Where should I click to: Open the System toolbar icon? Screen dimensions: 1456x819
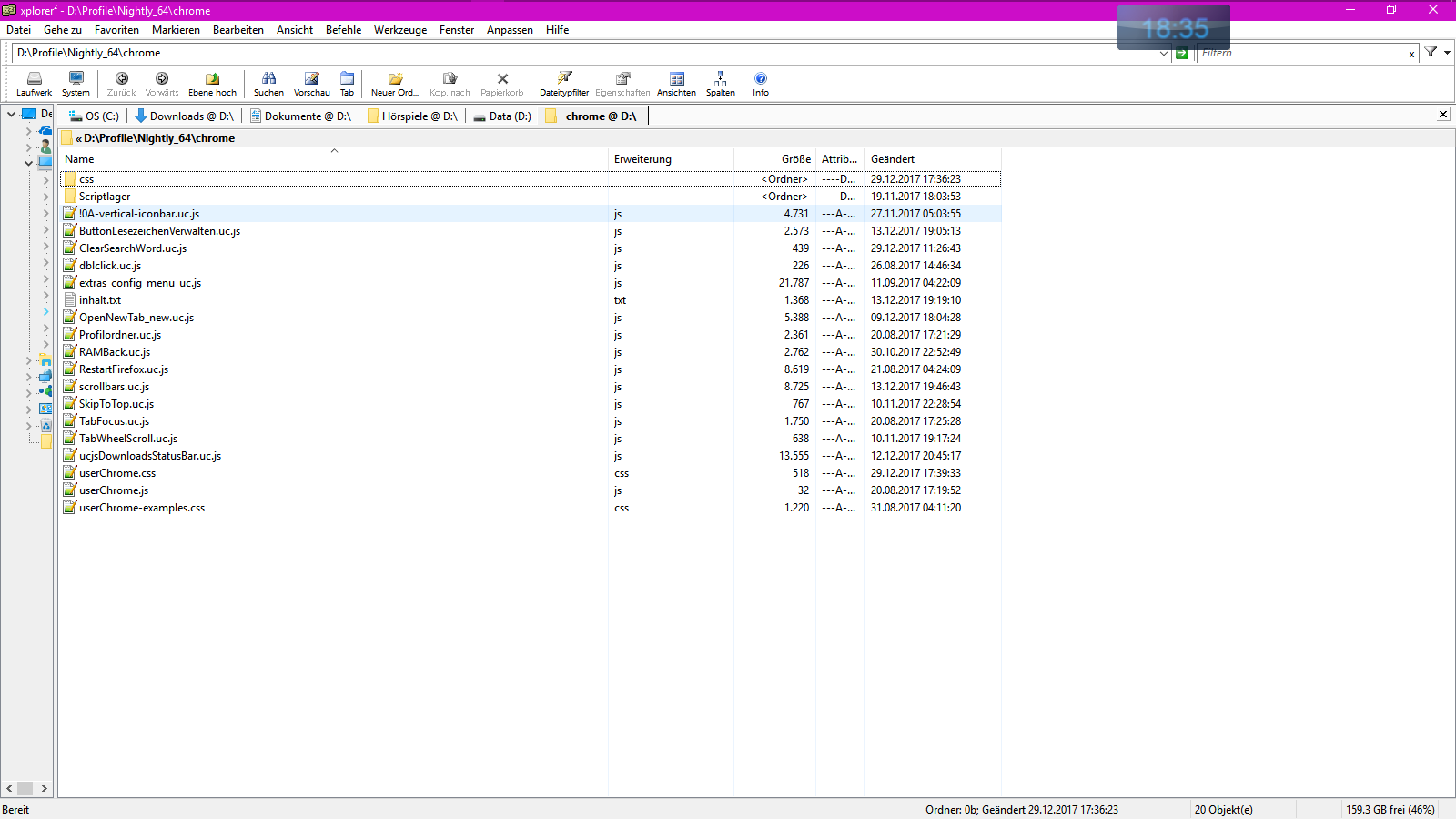pos(76,84)
